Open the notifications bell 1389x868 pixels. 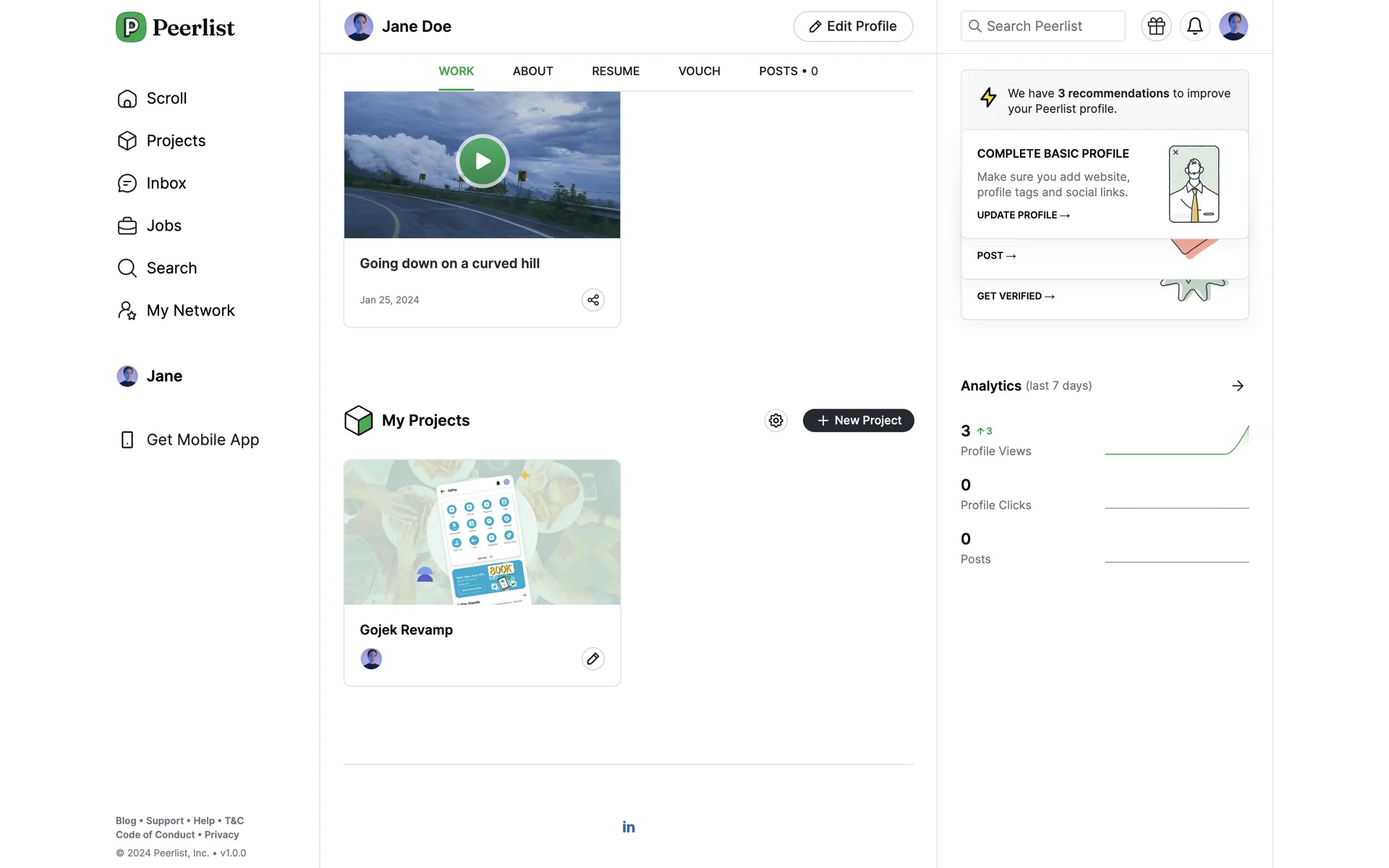1194,27
